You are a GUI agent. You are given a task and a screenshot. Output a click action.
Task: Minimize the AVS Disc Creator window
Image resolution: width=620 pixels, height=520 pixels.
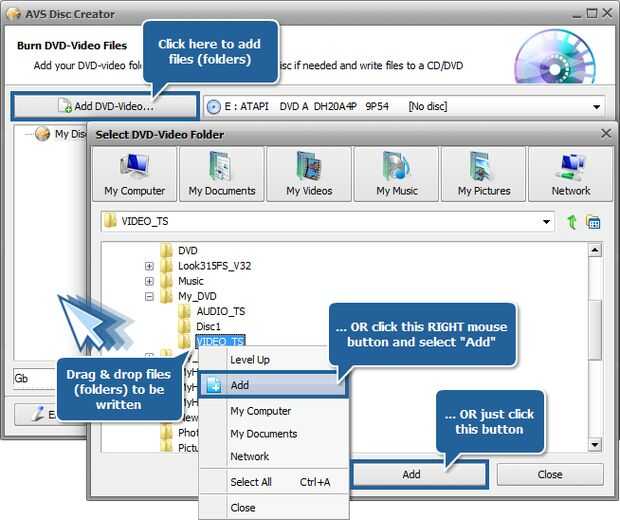click(x=577, y=15)
